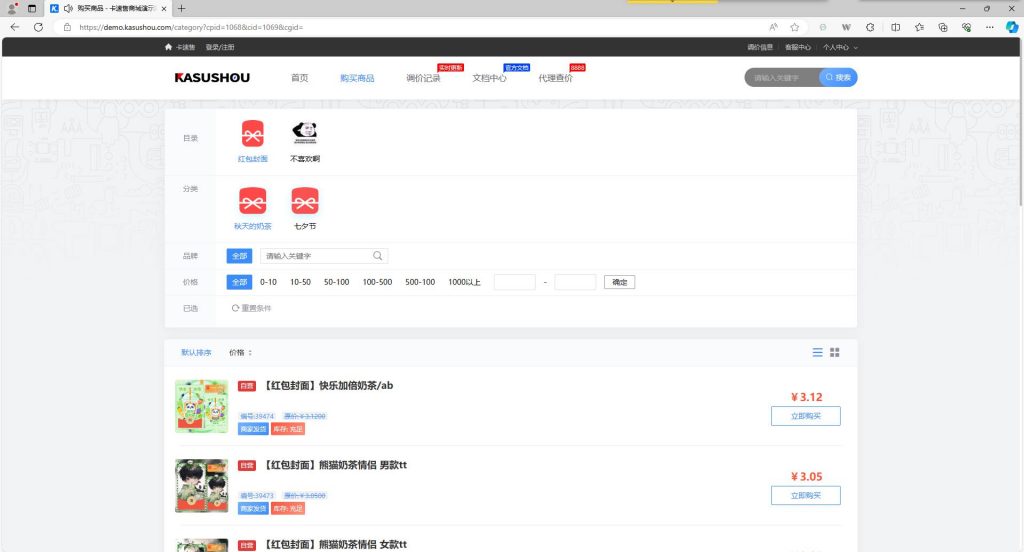Image resolution: width=1024 pixels, height=552 pixels.
Task: Open product title 熊猫奶茶情侣 女款tt
Action: pyautogui.click(x=336, y=544)
